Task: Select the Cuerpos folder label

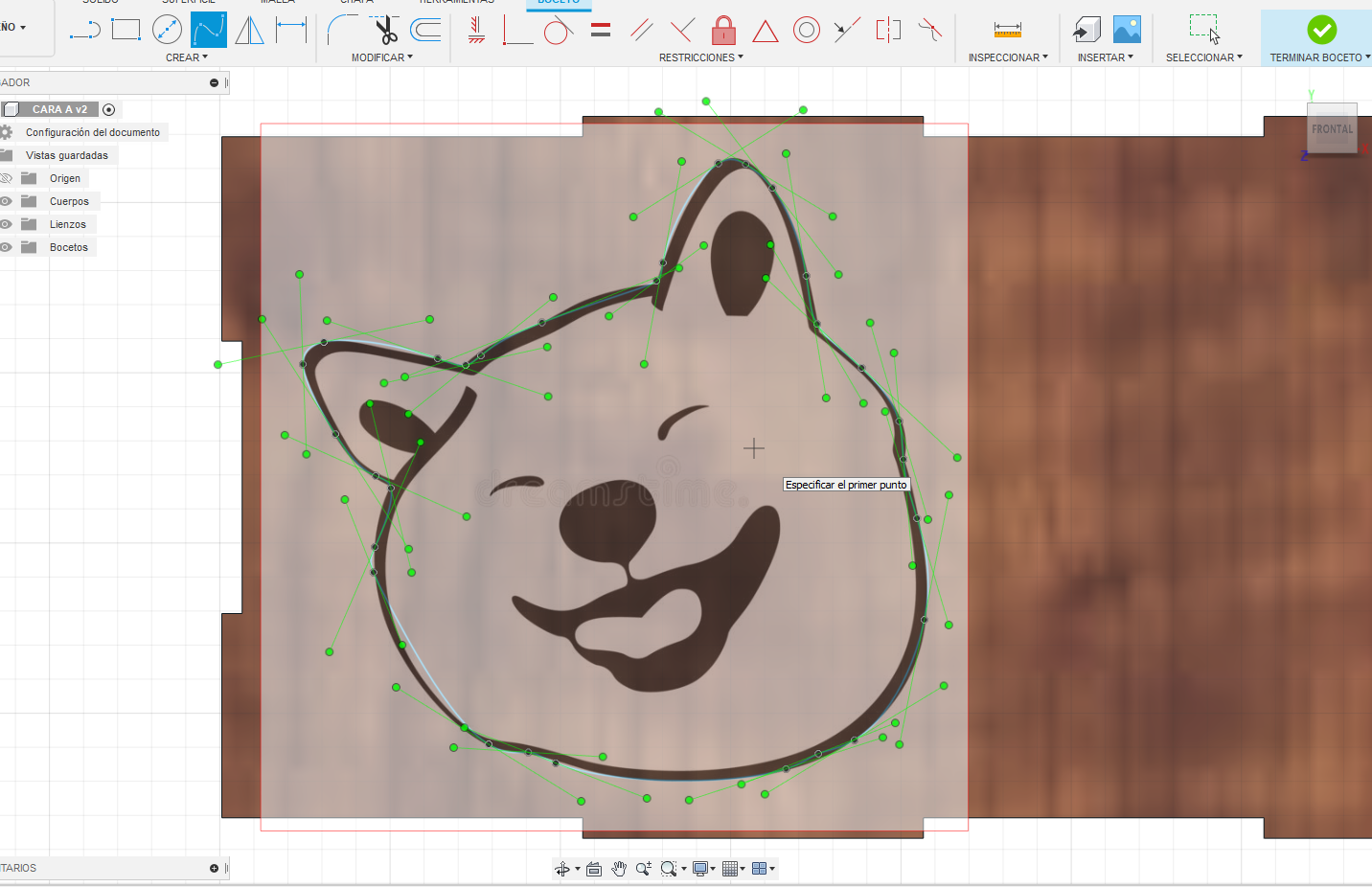Action: (x=69, y=201)
